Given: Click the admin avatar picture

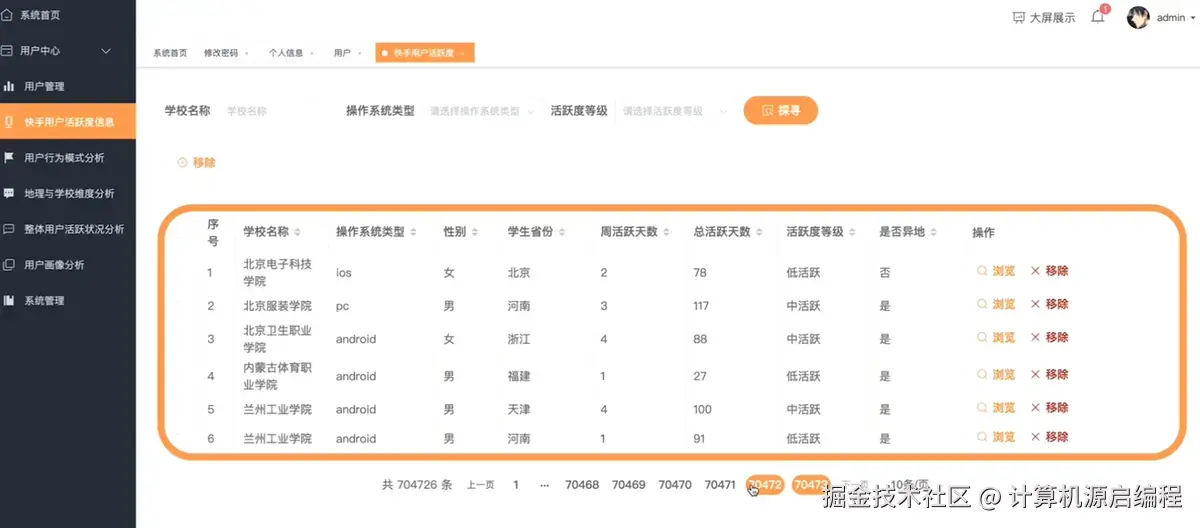Looking at the screenshot, I should click(x=1138, y=17).
